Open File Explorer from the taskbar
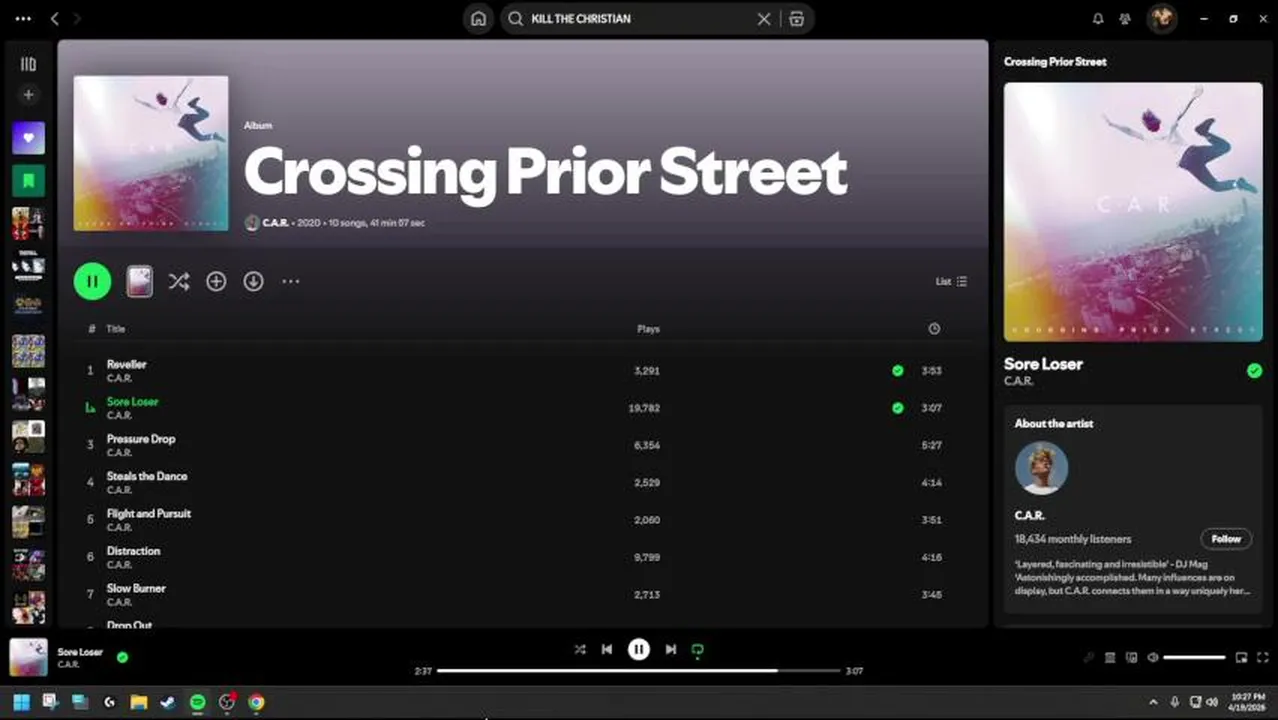 tap(139, 702)
